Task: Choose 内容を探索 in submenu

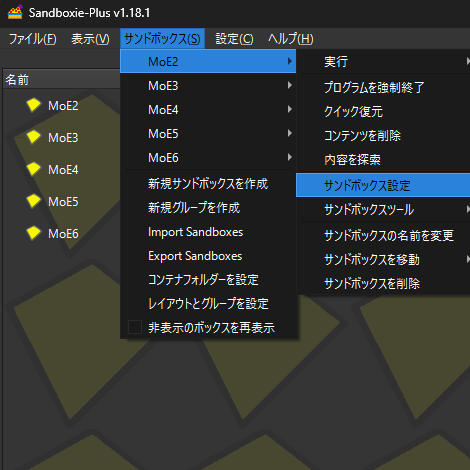Action: click(x=383, y=160)
